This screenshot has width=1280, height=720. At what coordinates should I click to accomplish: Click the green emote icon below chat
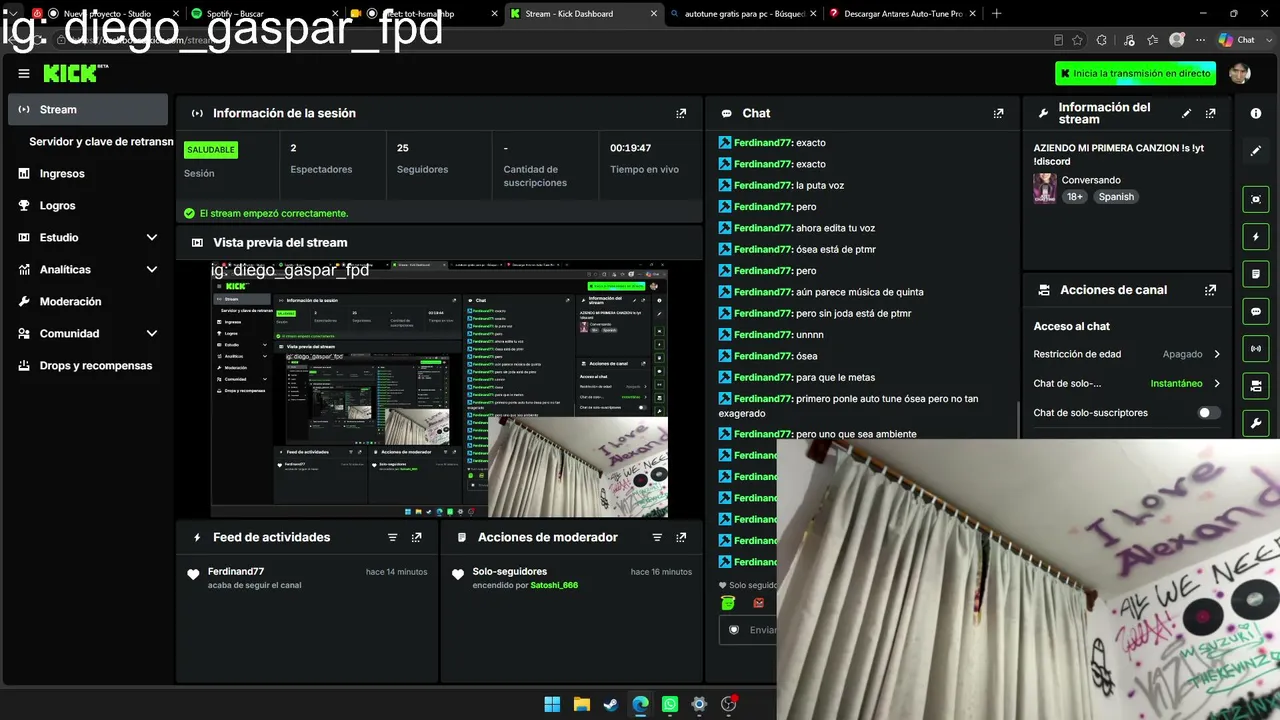click(728, 602)
